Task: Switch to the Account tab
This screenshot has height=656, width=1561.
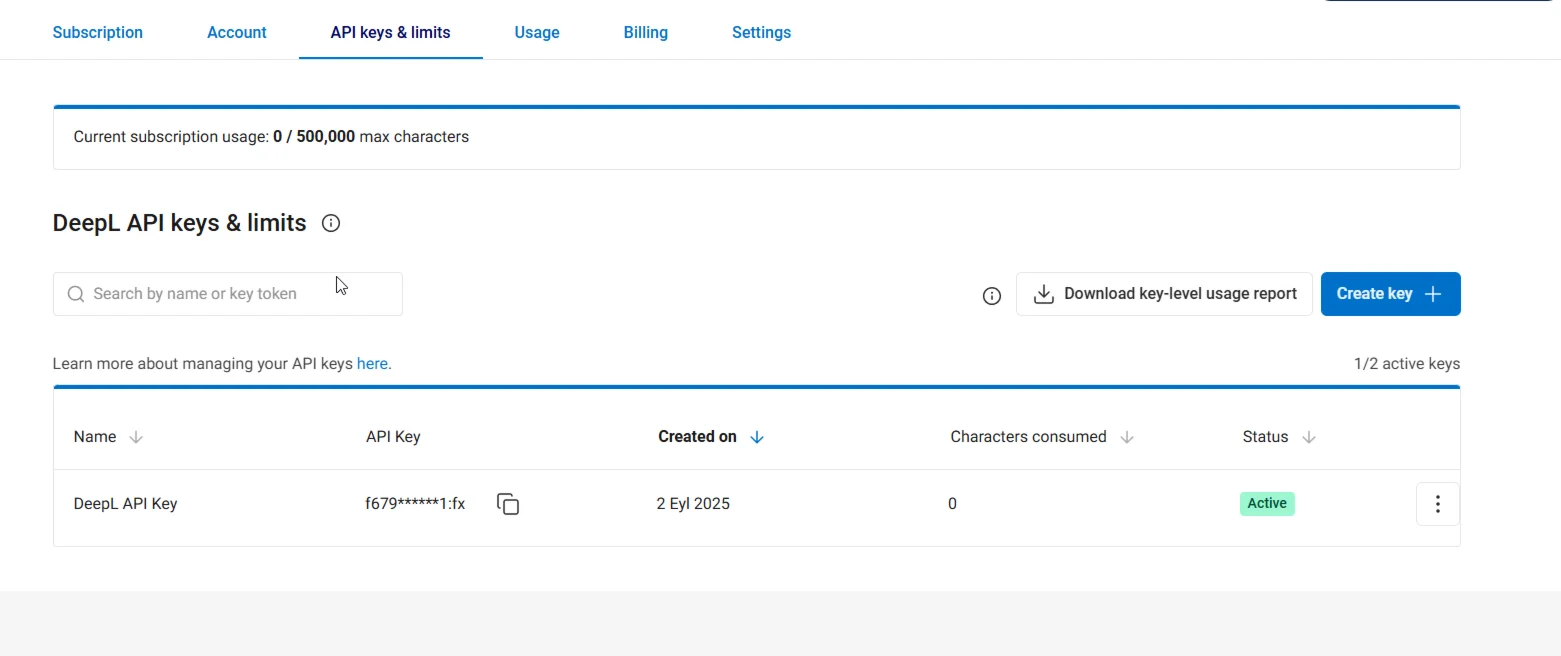Action: click(237, 33)
